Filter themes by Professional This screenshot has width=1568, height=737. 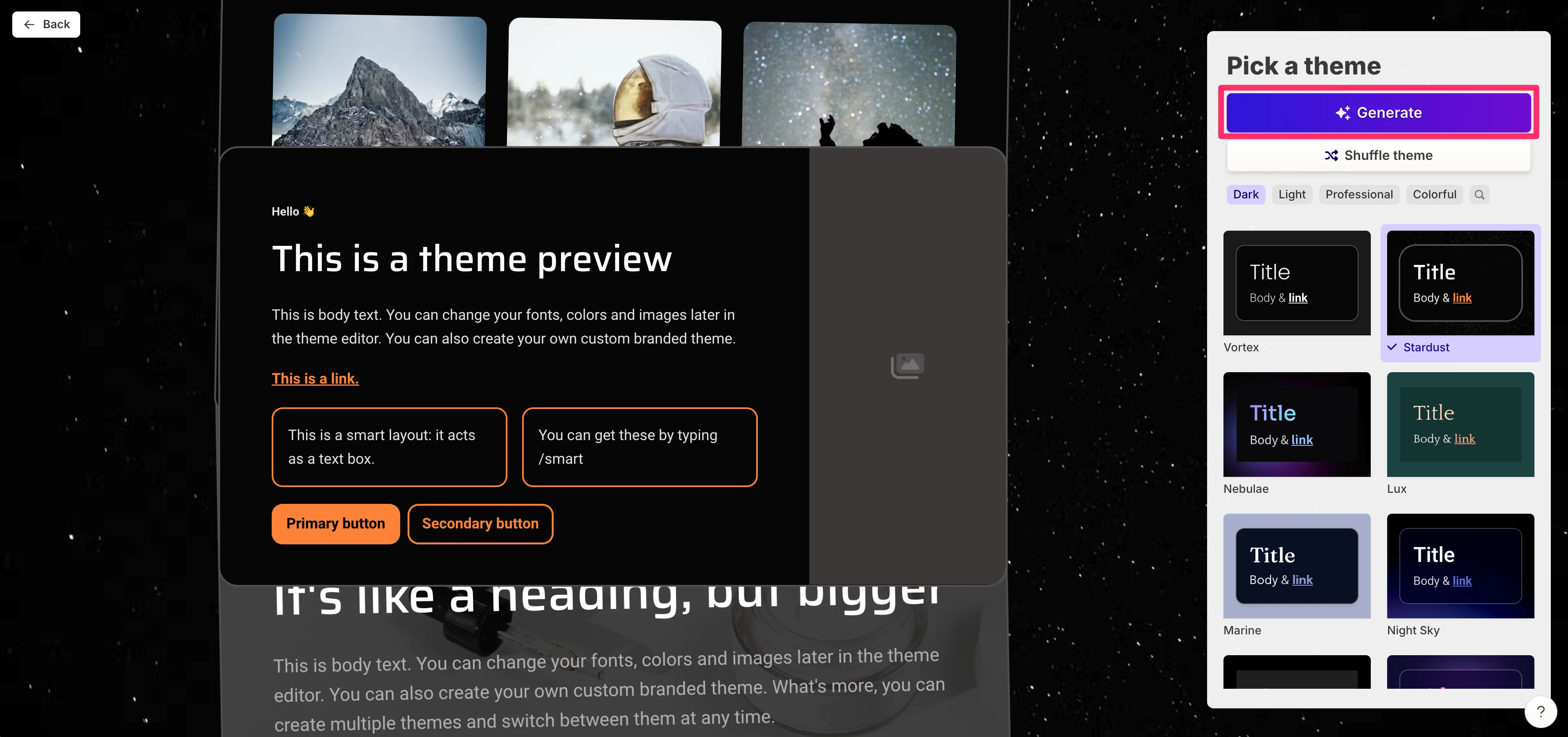pyautogui.click(x=1358, y=195)
